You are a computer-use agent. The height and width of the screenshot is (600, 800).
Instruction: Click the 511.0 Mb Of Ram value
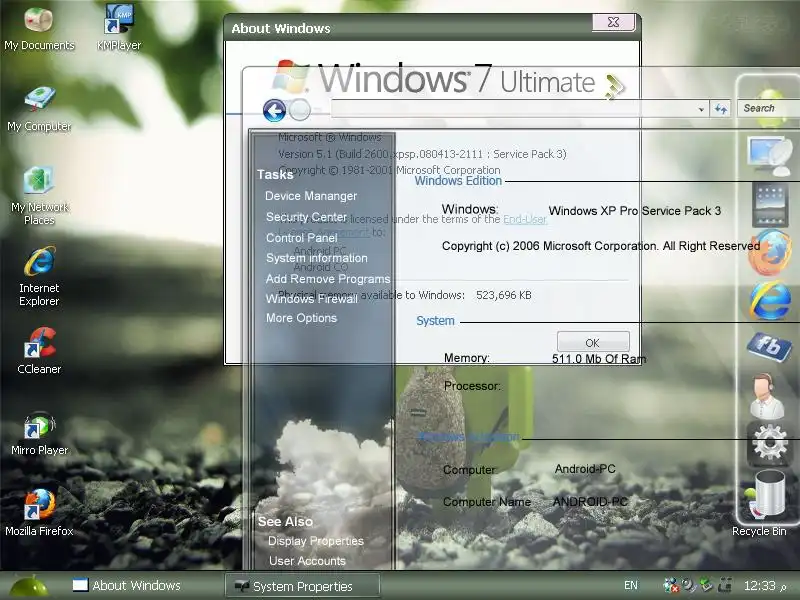click(x=598, y=359)
